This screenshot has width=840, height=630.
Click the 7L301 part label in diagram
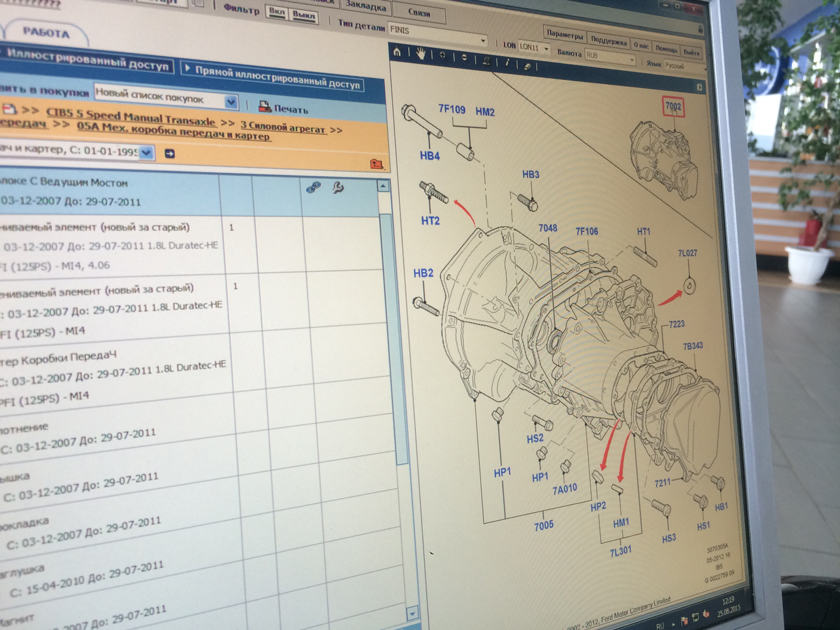[620, 551]
